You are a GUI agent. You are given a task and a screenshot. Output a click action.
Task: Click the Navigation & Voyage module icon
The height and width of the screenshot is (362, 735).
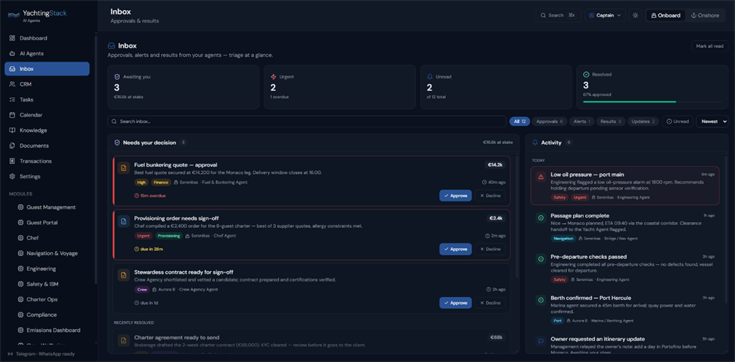click(x=20, y=253)
